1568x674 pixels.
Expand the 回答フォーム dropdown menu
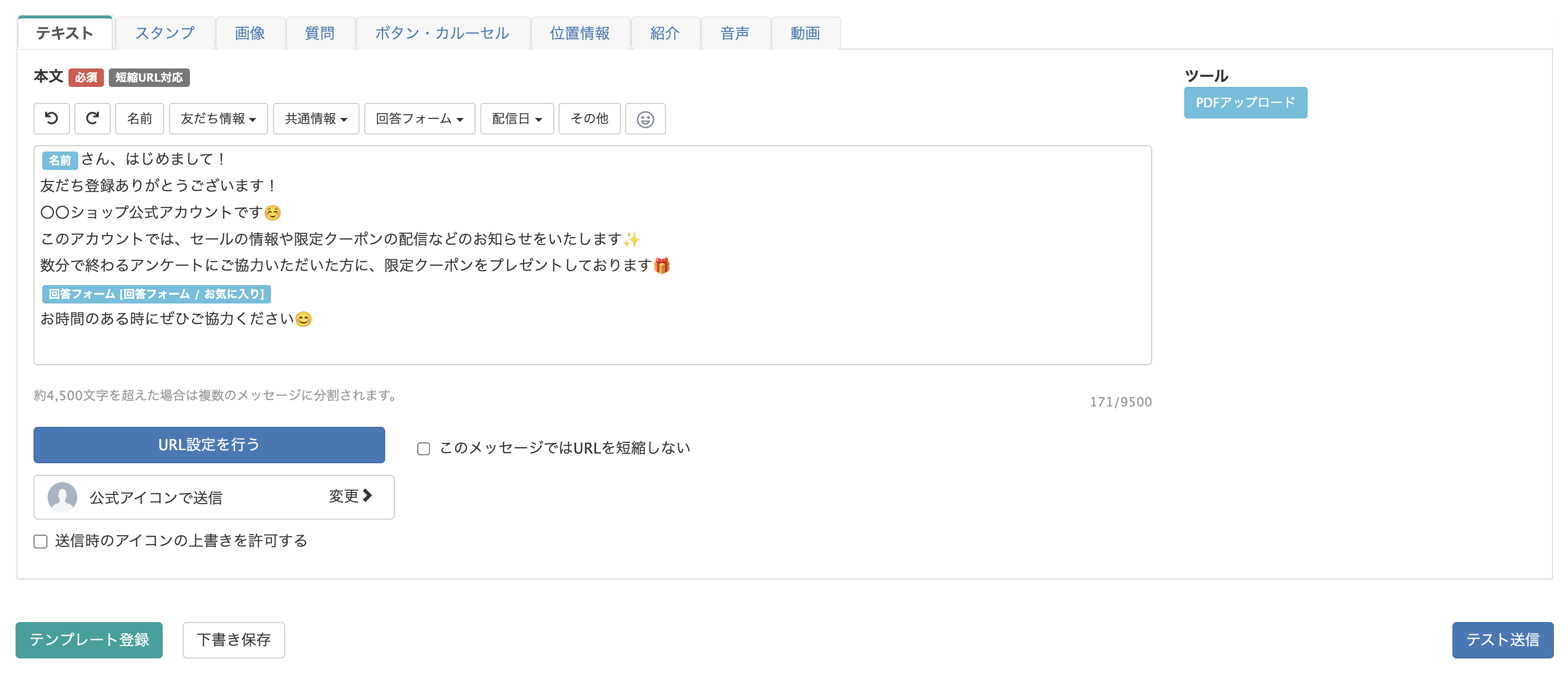click(x=419, y=118)
